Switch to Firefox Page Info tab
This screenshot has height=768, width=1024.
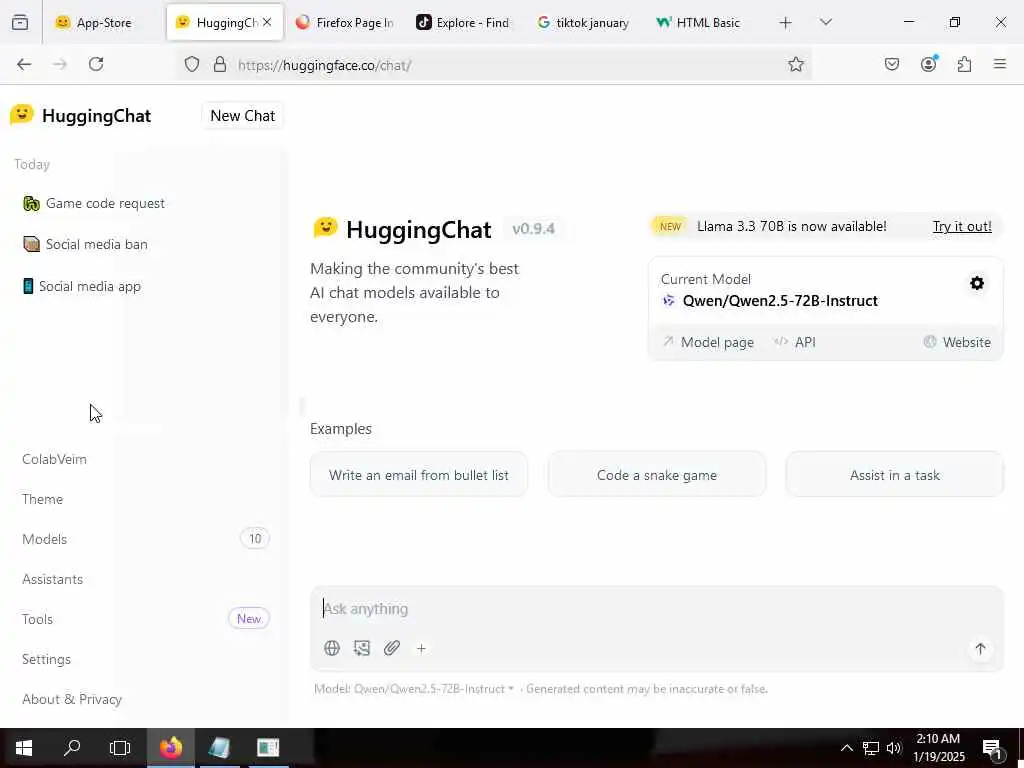(344, 22)
